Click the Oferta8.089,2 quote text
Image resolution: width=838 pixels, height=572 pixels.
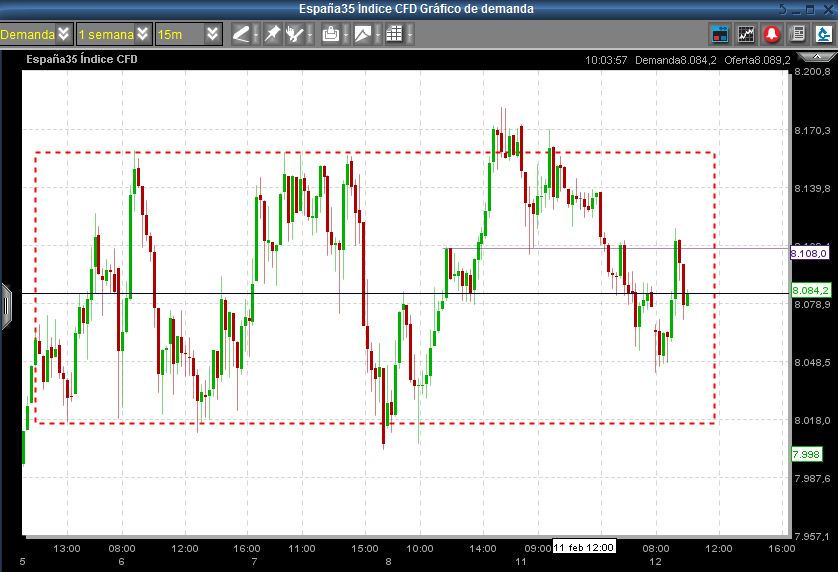(x=757, y=60)
